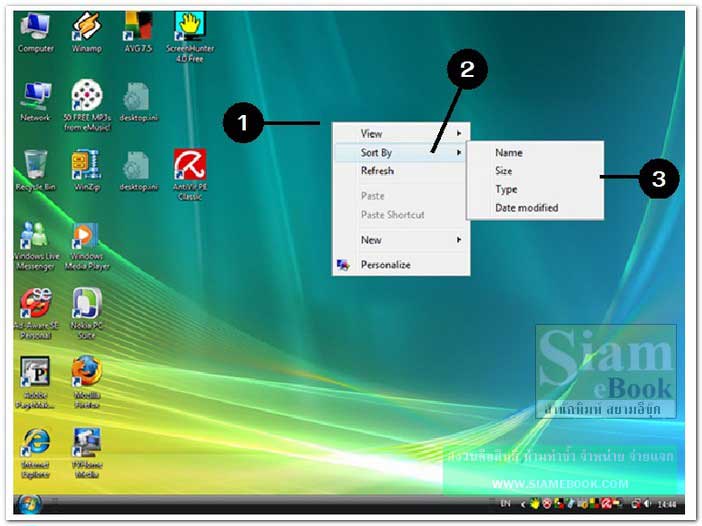The image size is (702, 526).
Task: Select the desktop icon right of Internet Explorer
Action: (x=87, y=454)
